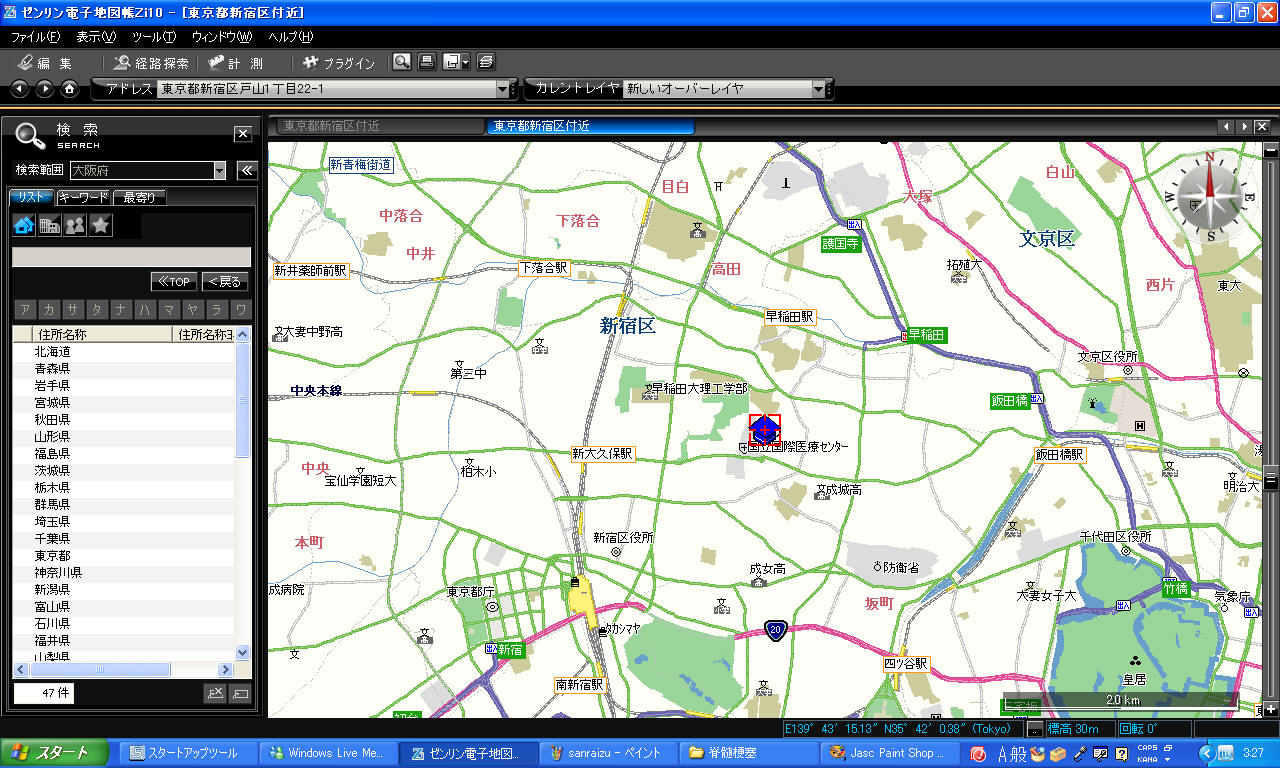Open the 検索範囲 search range dropdown
Screen dimensions: 1280x768
tap(220, 171)
